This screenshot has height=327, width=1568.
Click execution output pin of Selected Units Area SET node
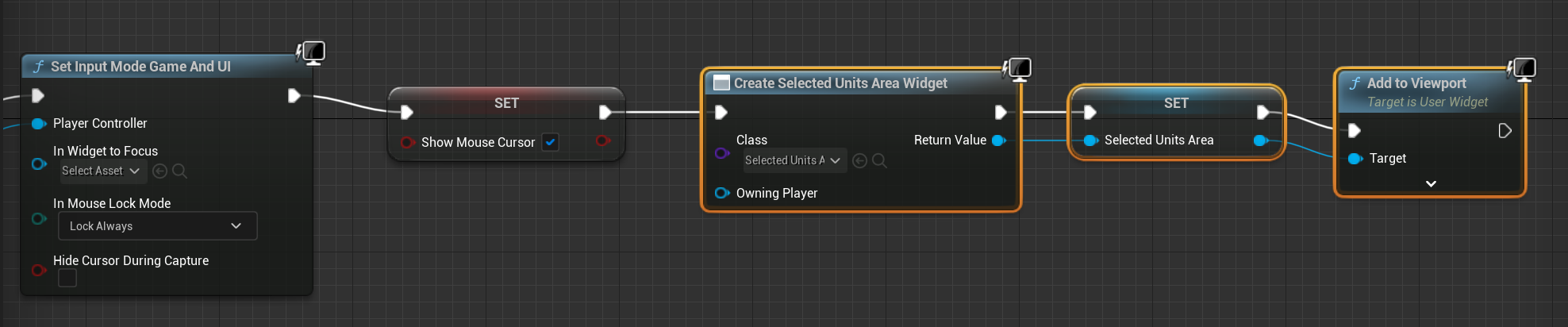click(1262, 112)
